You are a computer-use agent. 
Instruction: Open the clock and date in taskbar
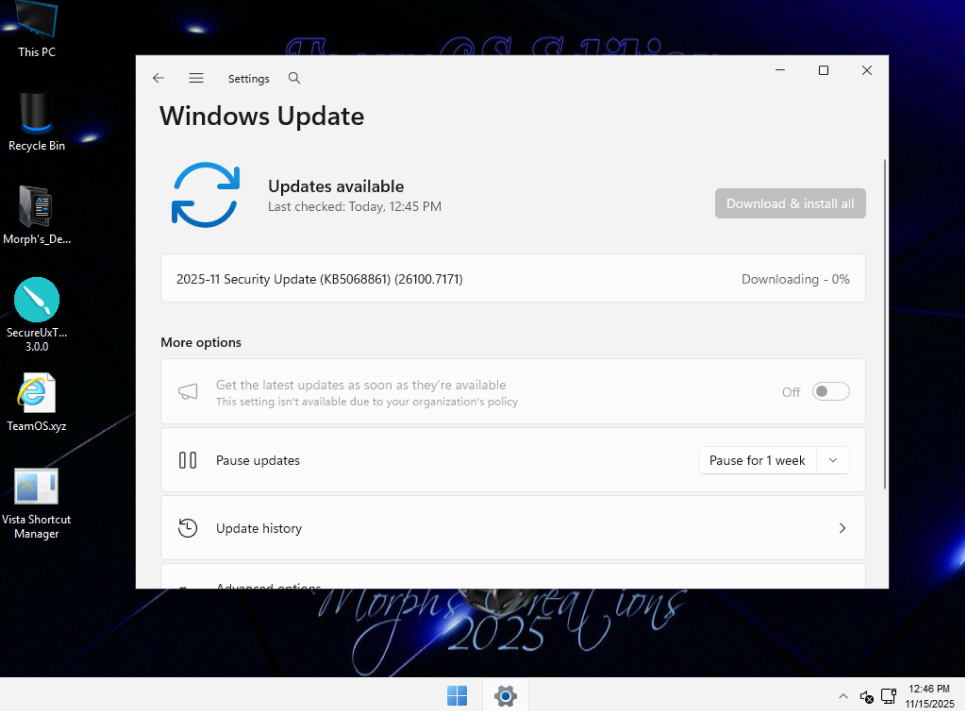(927, 696)
